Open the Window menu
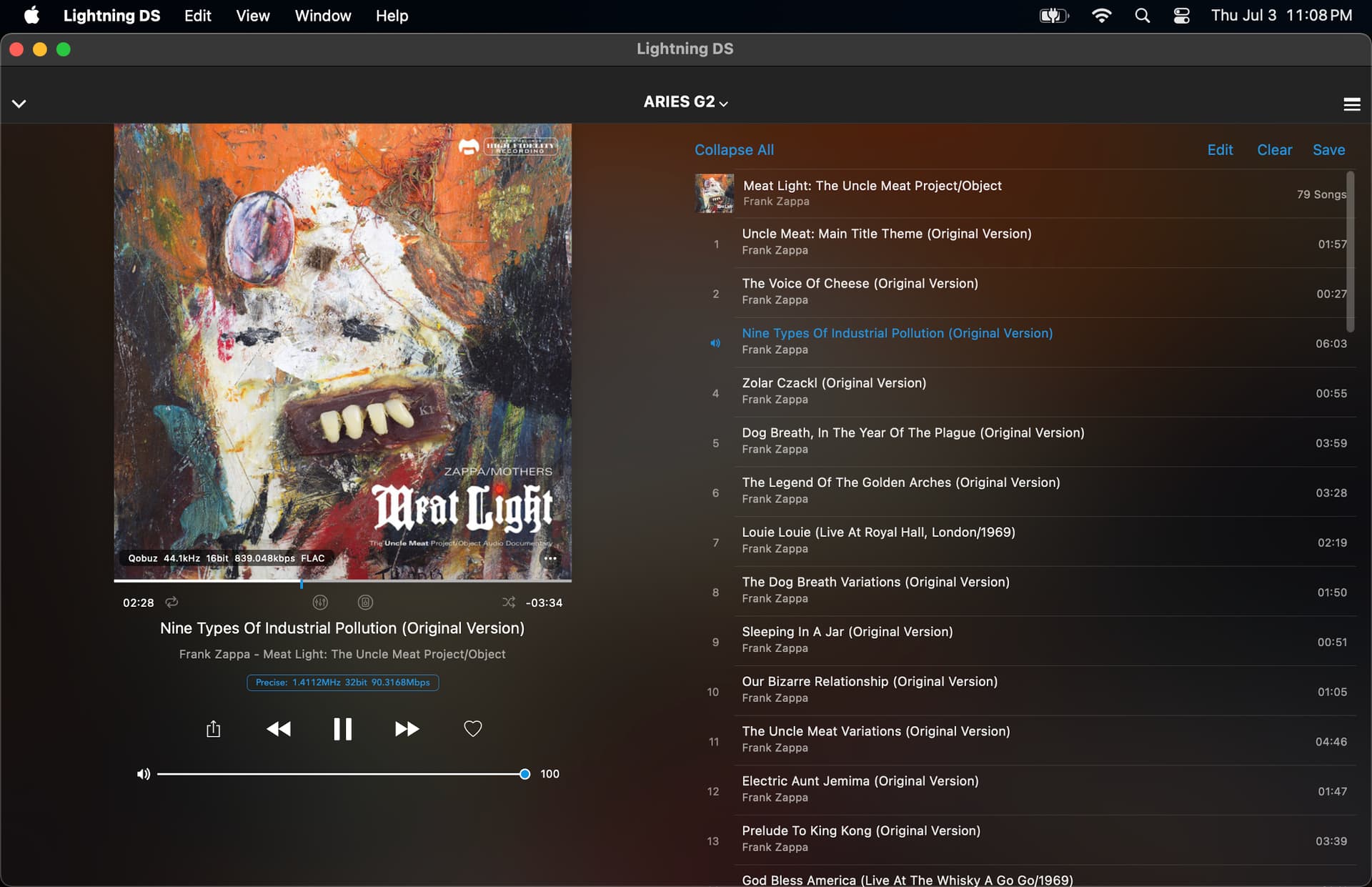The height and width of the screenshot is (887, 1372). click(x=323, y=16)
